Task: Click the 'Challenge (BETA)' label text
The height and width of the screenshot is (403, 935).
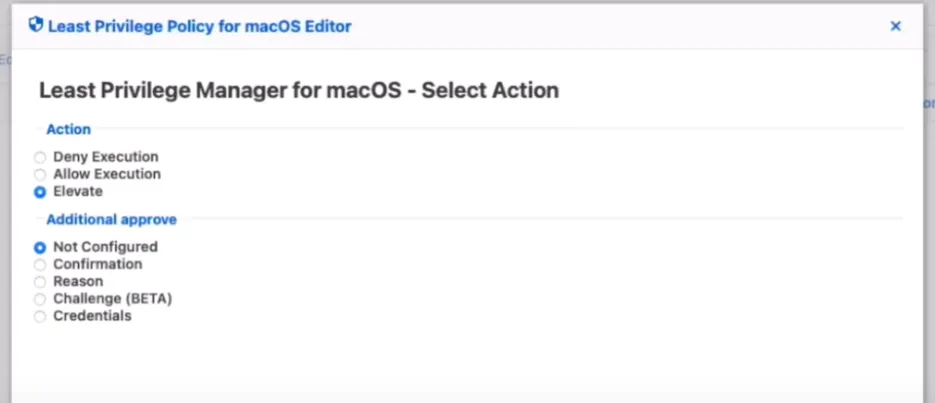Action: tap(113, 298)
